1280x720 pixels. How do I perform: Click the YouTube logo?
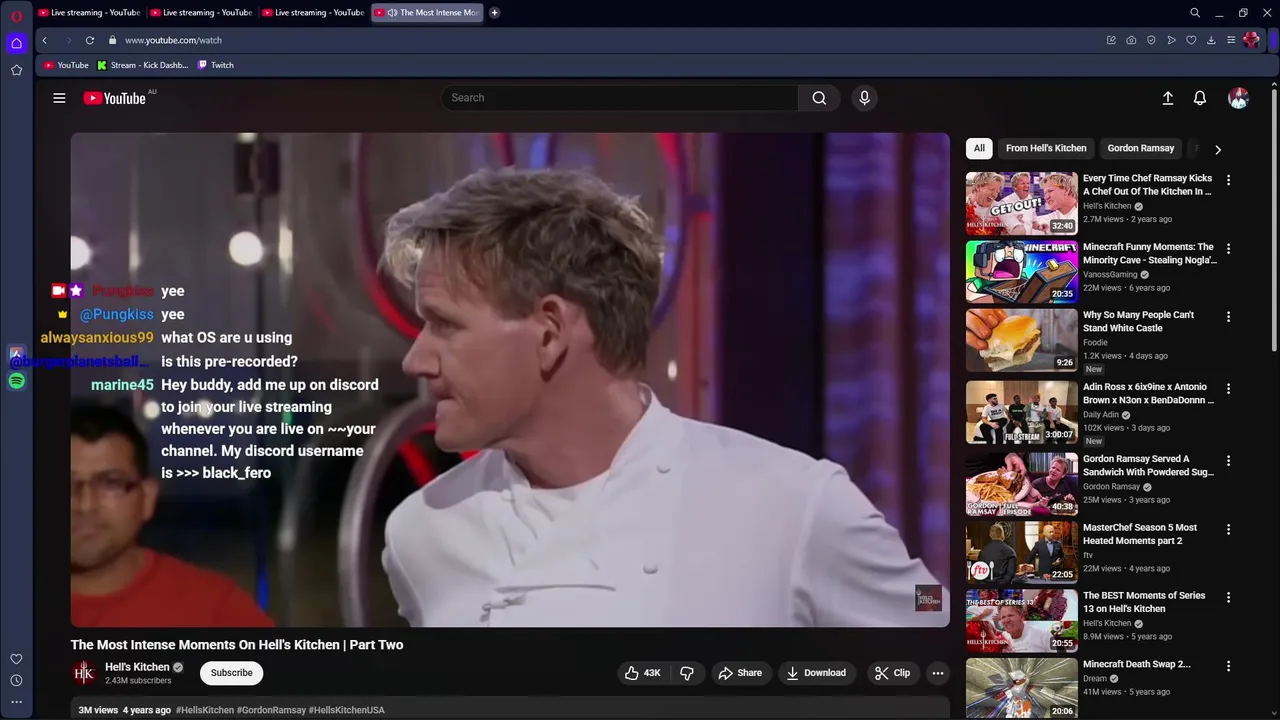(x=115, y=98)
